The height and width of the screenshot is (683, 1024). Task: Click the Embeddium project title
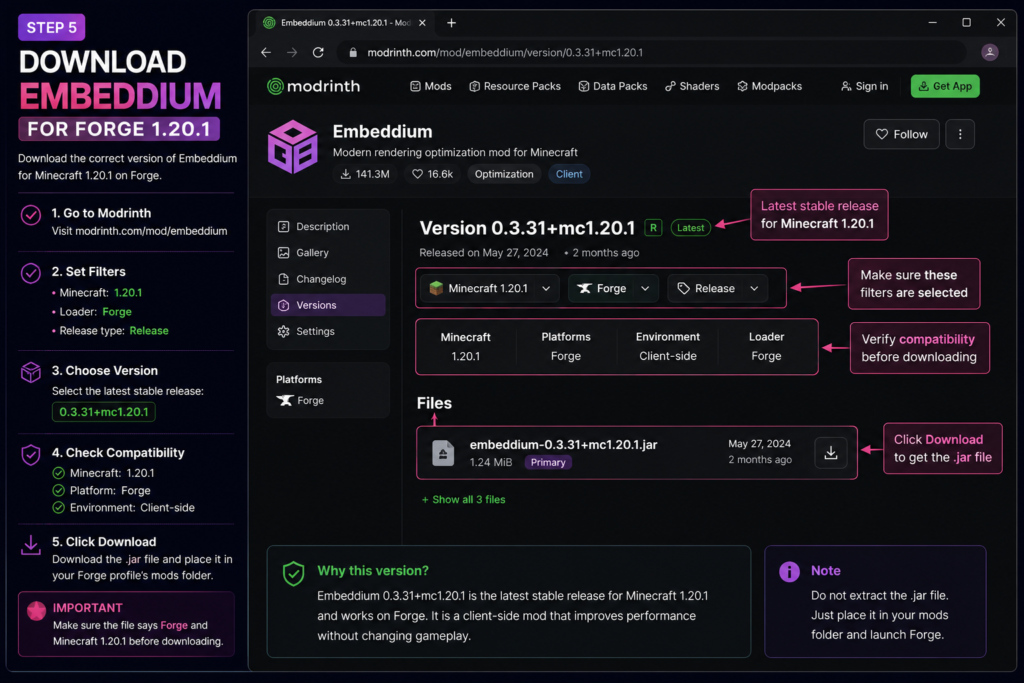coord(382,131)
